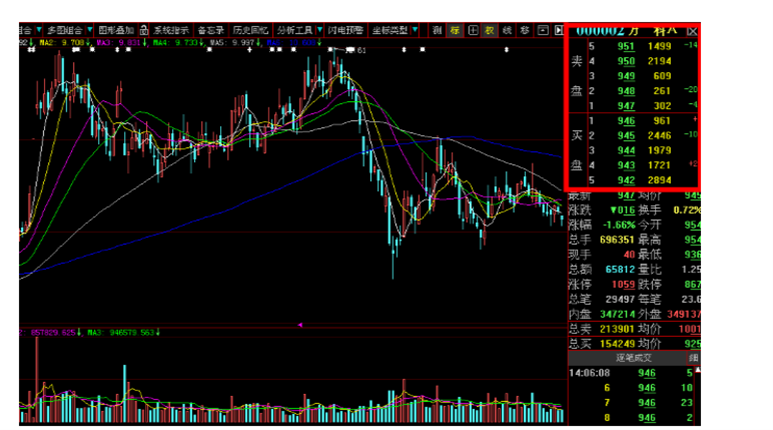Click buy level 2 price 945
Image resolution: width=773 pixels, height=430 pixels.
pos(626,136)
